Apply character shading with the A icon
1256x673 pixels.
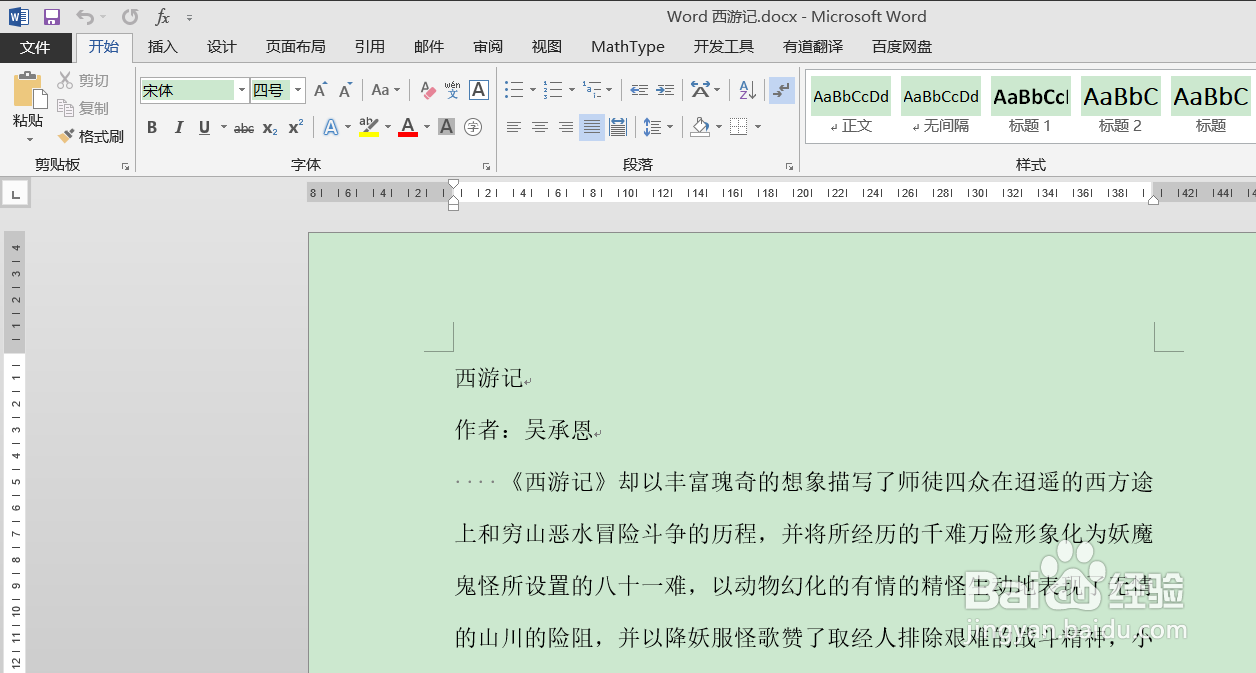[x=445, y=127]
